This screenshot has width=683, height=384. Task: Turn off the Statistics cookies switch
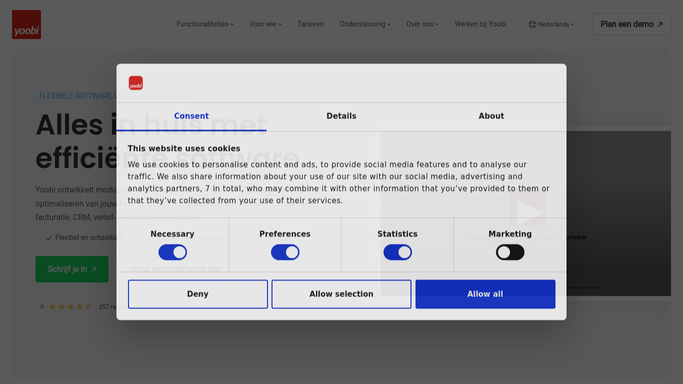397,252
